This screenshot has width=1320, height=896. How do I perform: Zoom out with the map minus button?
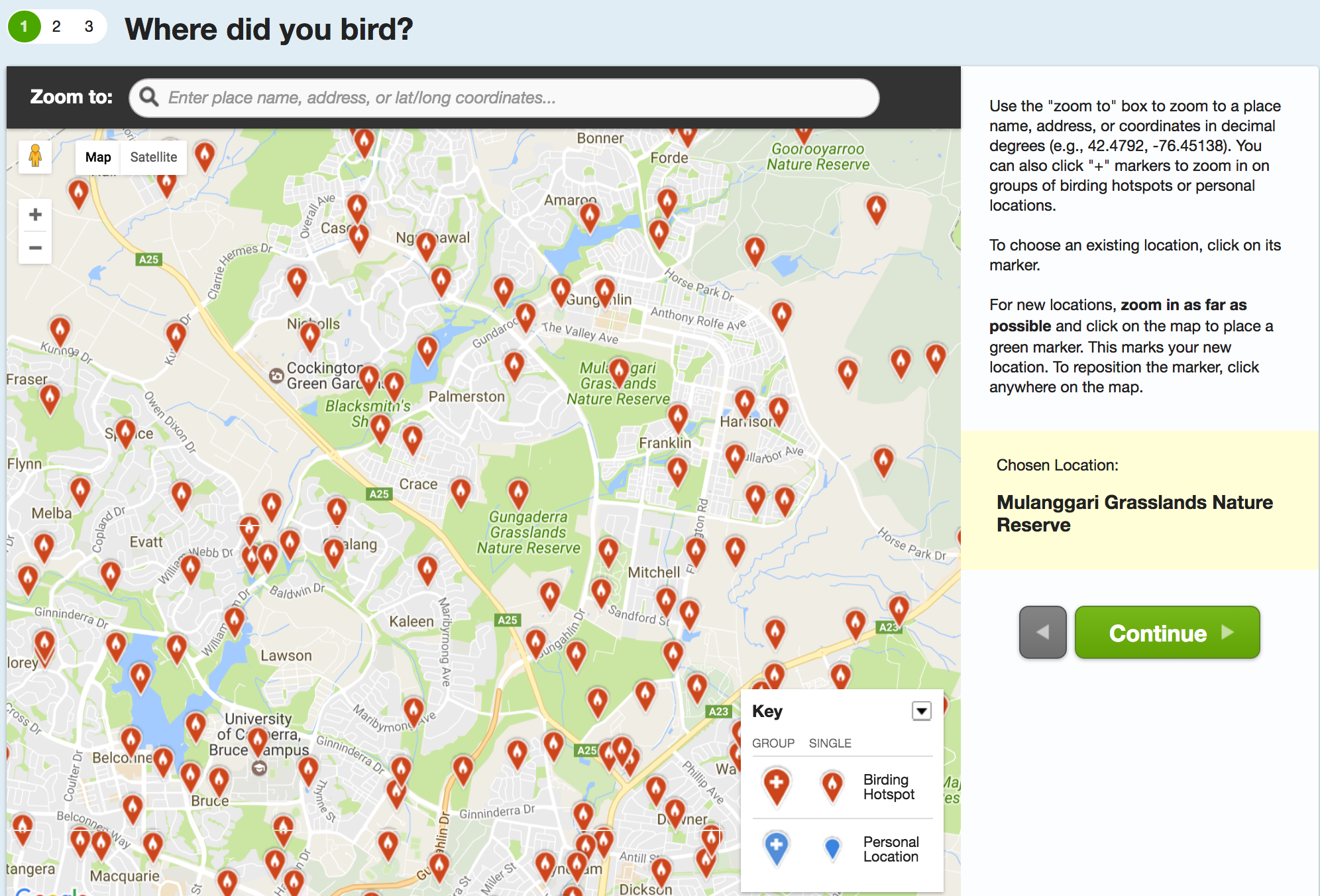click(x=35, y=248)
